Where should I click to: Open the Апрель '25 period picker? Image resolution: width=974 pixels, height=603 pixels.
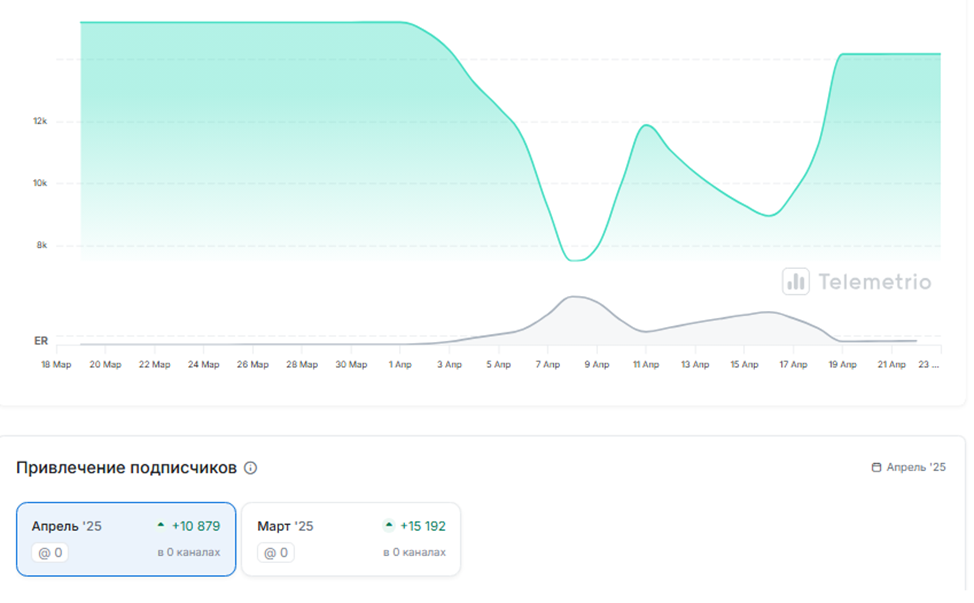(909, 467)
